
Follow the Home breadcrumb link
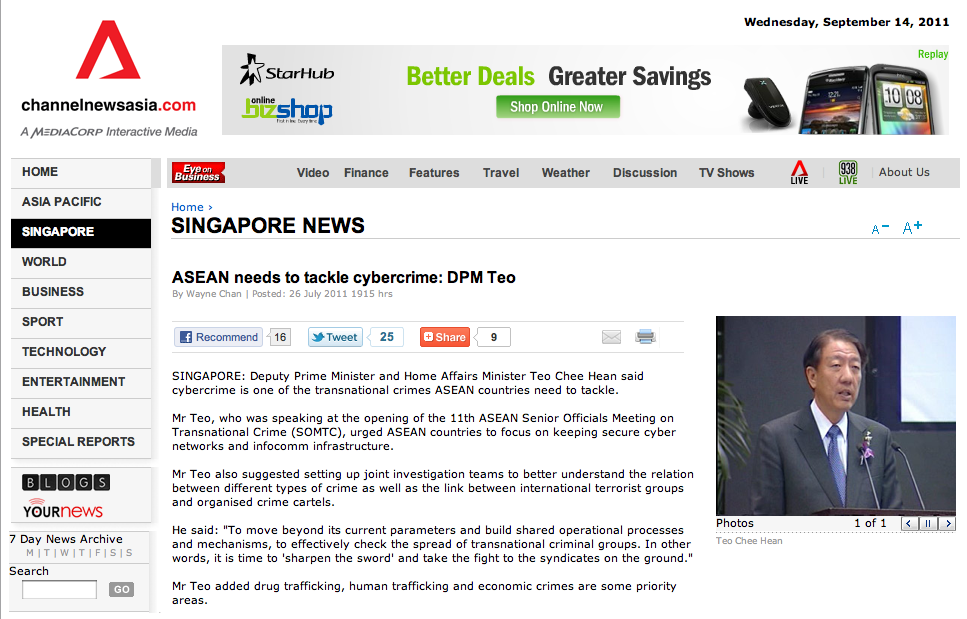(187, 207)
